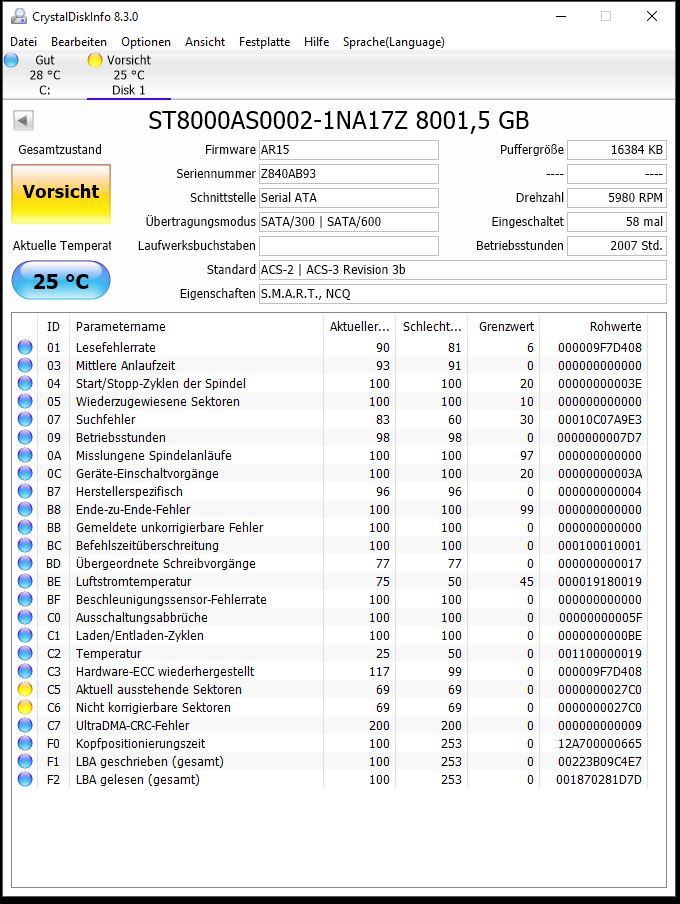This screenshot has height=904, width=680.
Task: Click status icon for UltraDMA-CRC-Fehler
Action: [25, 725]
